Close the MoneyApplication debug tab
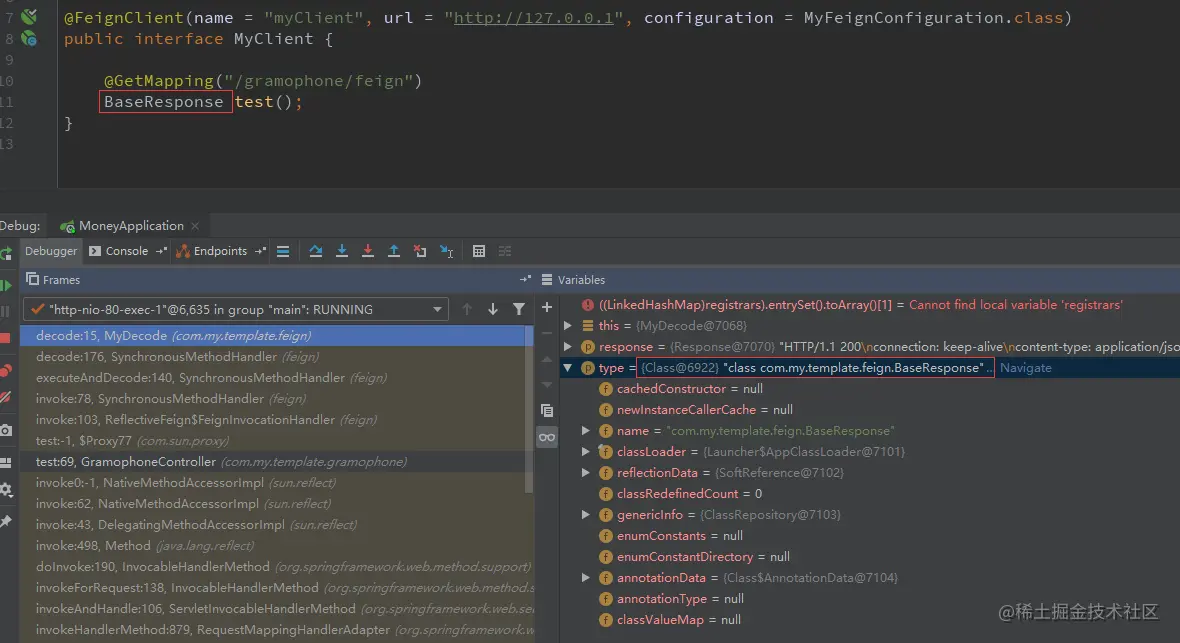Screen dimensions: 1180x643 tap(195, 226)
